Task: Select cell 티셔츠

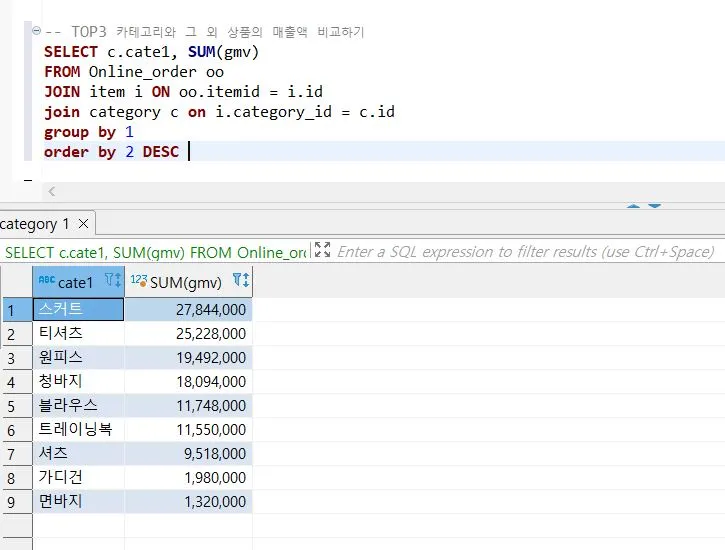Action: click(78, 333)
